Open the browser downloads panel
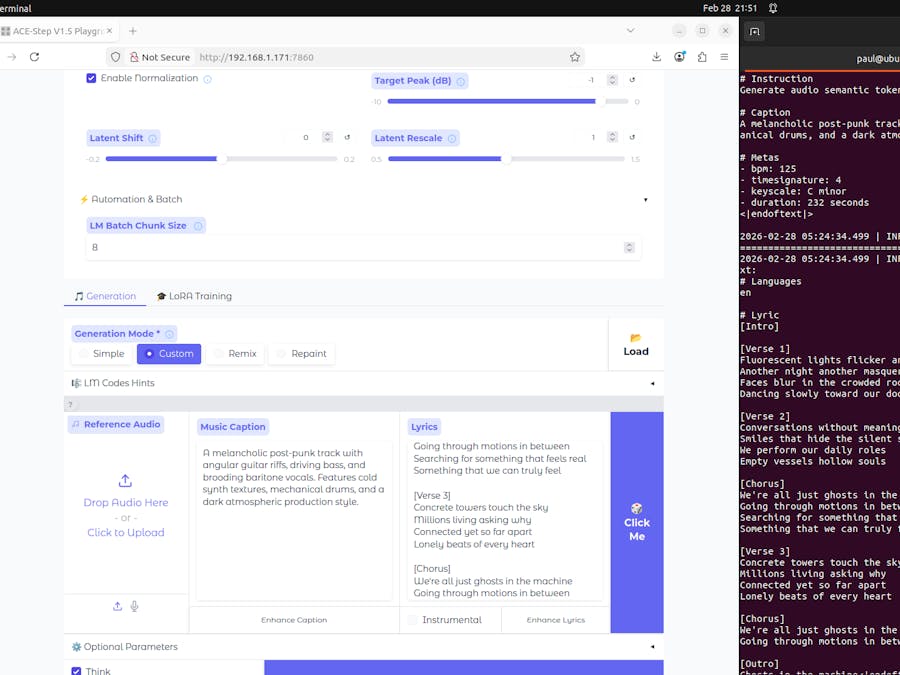This screenshot has width=900, height=675. [656, 57]
